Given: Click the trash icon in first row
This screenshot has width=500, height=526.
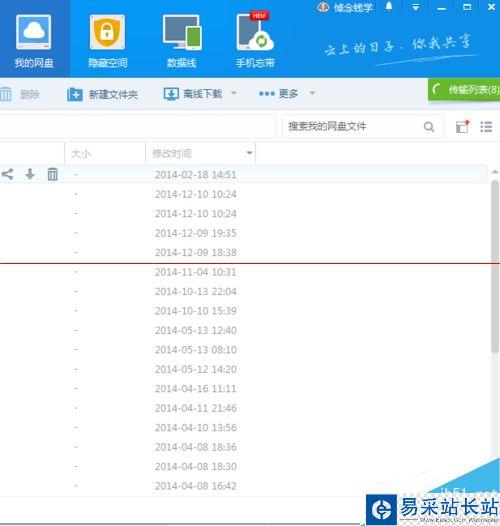Looking at the screenshot, I should [x=53, y=174].
